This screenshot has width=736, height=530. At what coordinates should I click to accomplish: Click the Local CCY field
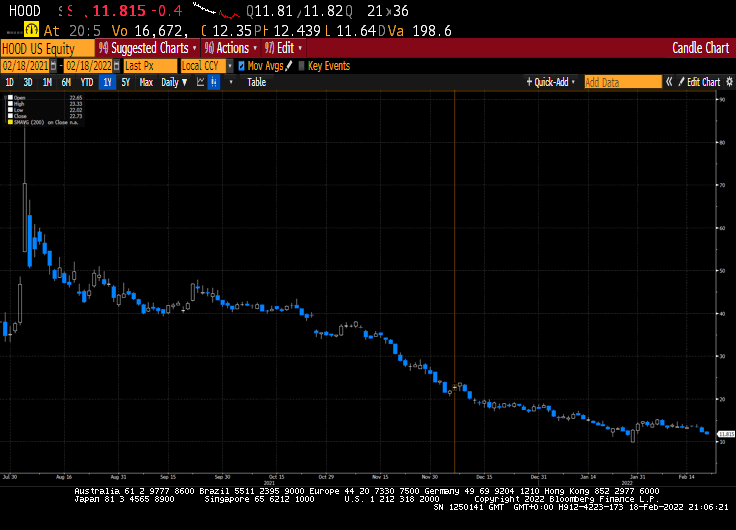tap(203, 66)
